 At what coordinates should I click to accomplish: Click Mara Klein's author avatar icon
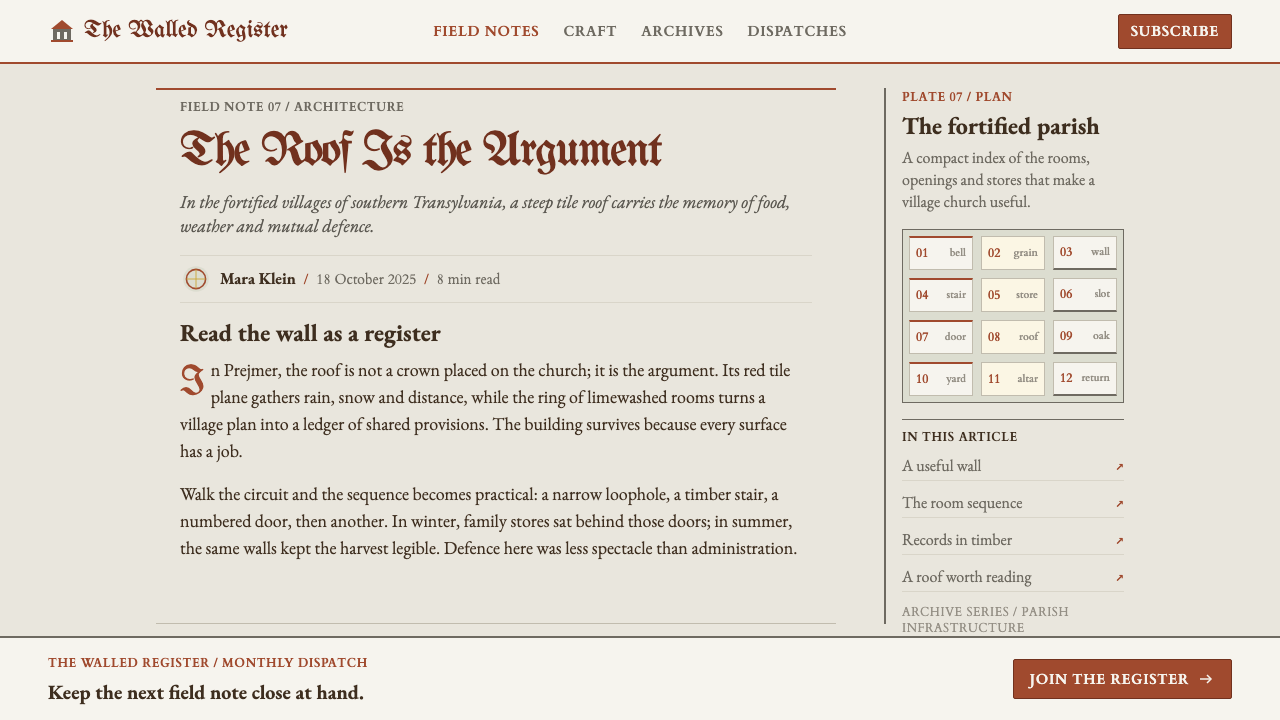196,279
